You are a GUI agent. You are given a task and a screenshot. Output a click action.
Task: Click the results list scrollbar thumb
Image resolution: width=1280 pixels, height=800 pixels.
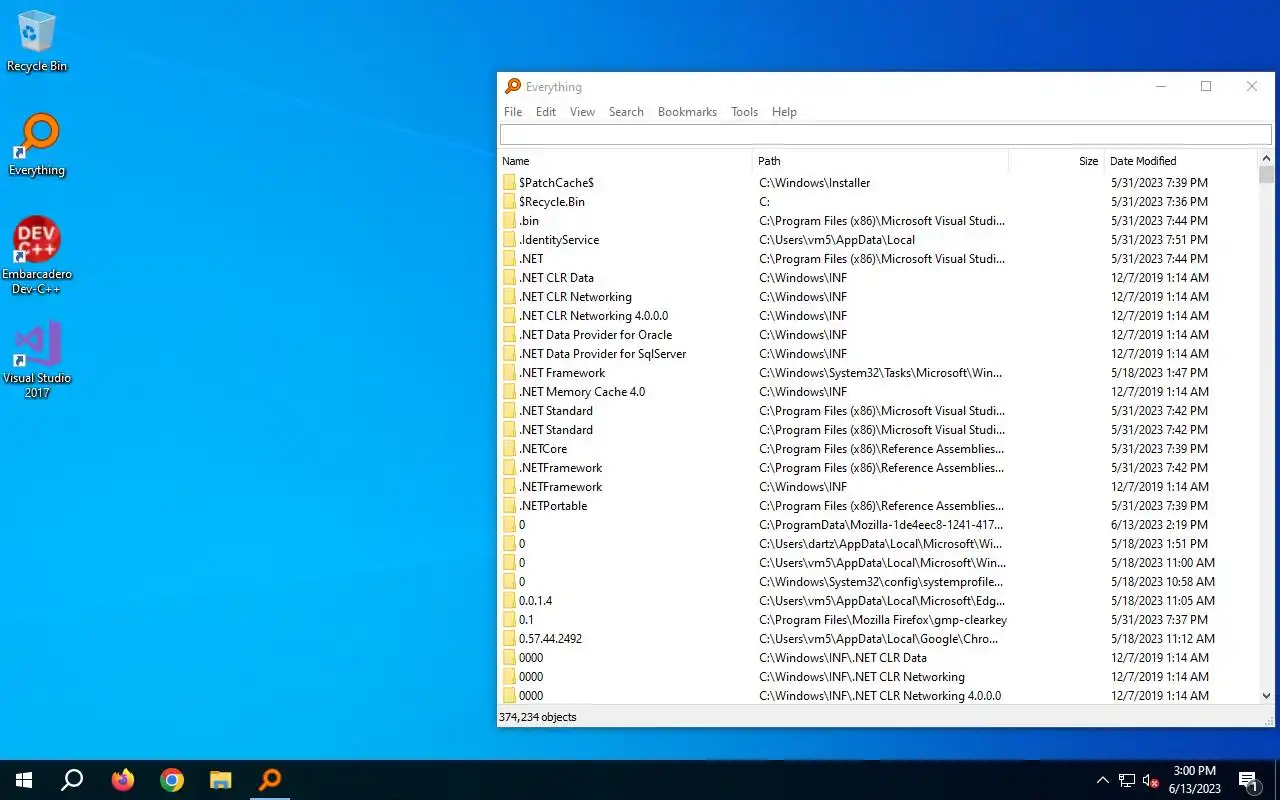[x=1267, y=175]
